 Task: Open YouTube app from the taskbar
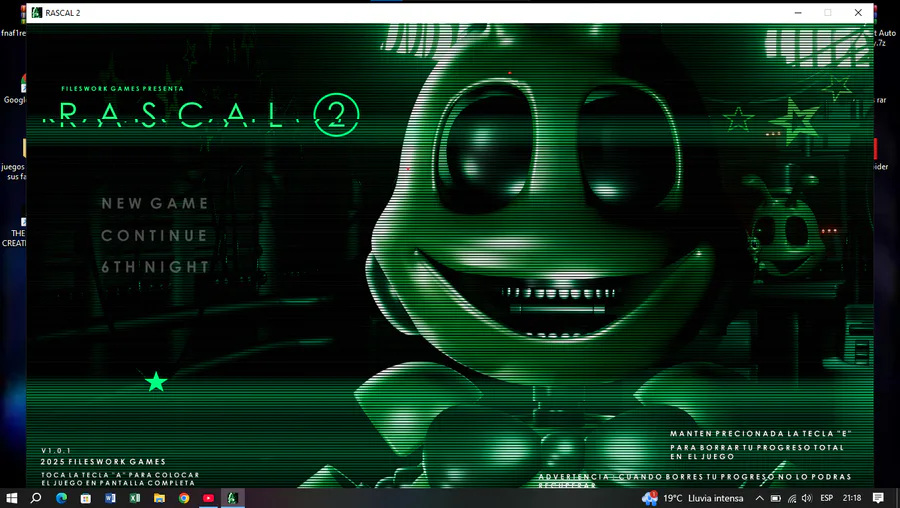pyautogui.click(x=208, y=498)
